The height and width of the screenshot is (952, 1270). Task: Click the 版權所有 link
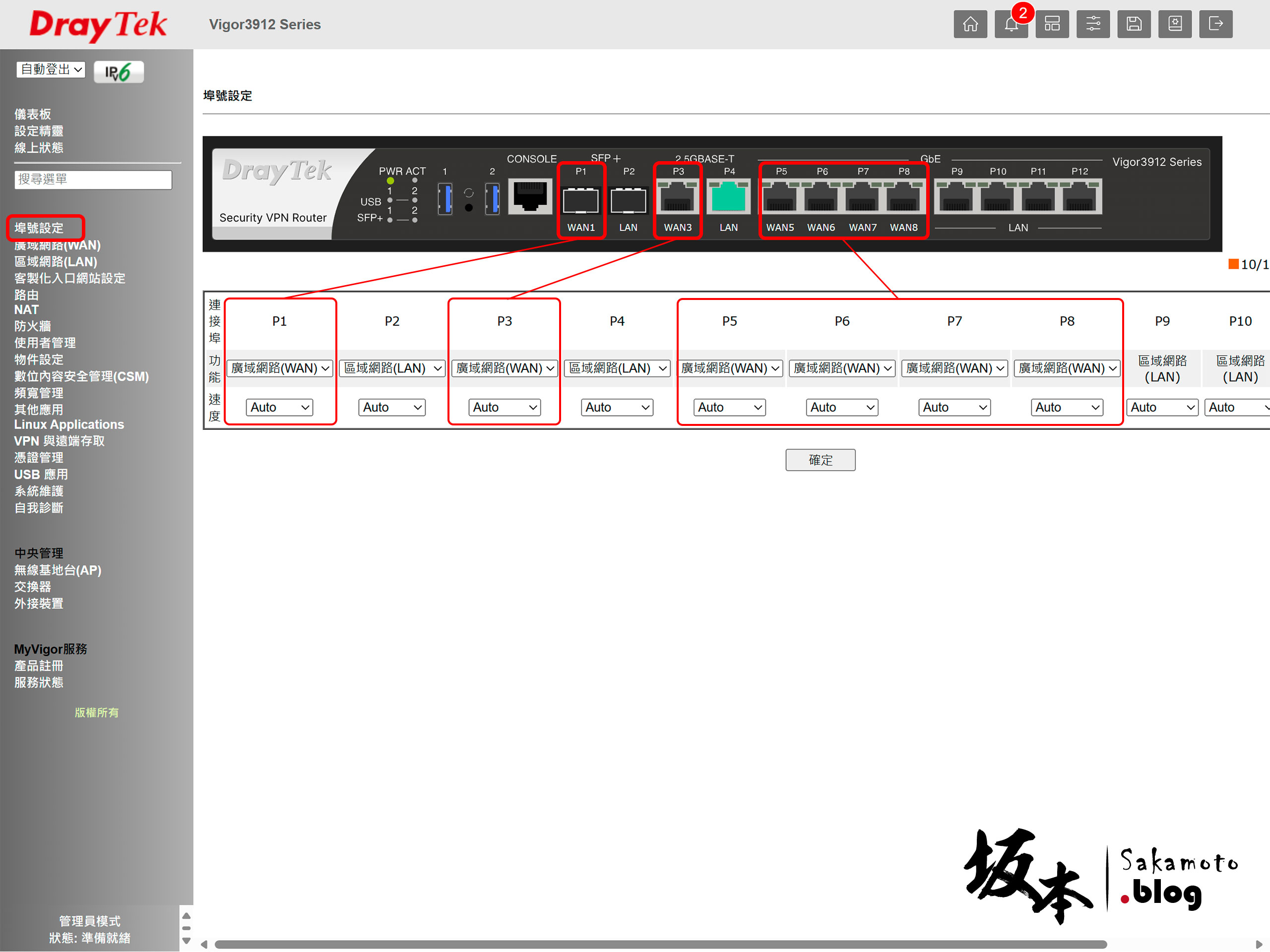click(x=96, y=713)
